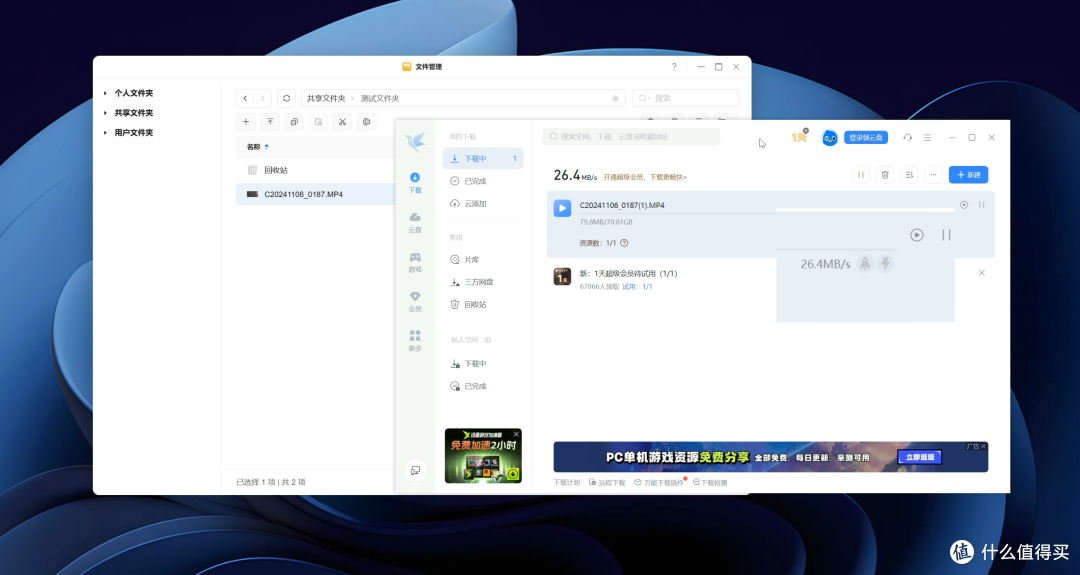Screen dimensions: 1080x575
Task: Go back in file manager navigation
Action: 245,98
